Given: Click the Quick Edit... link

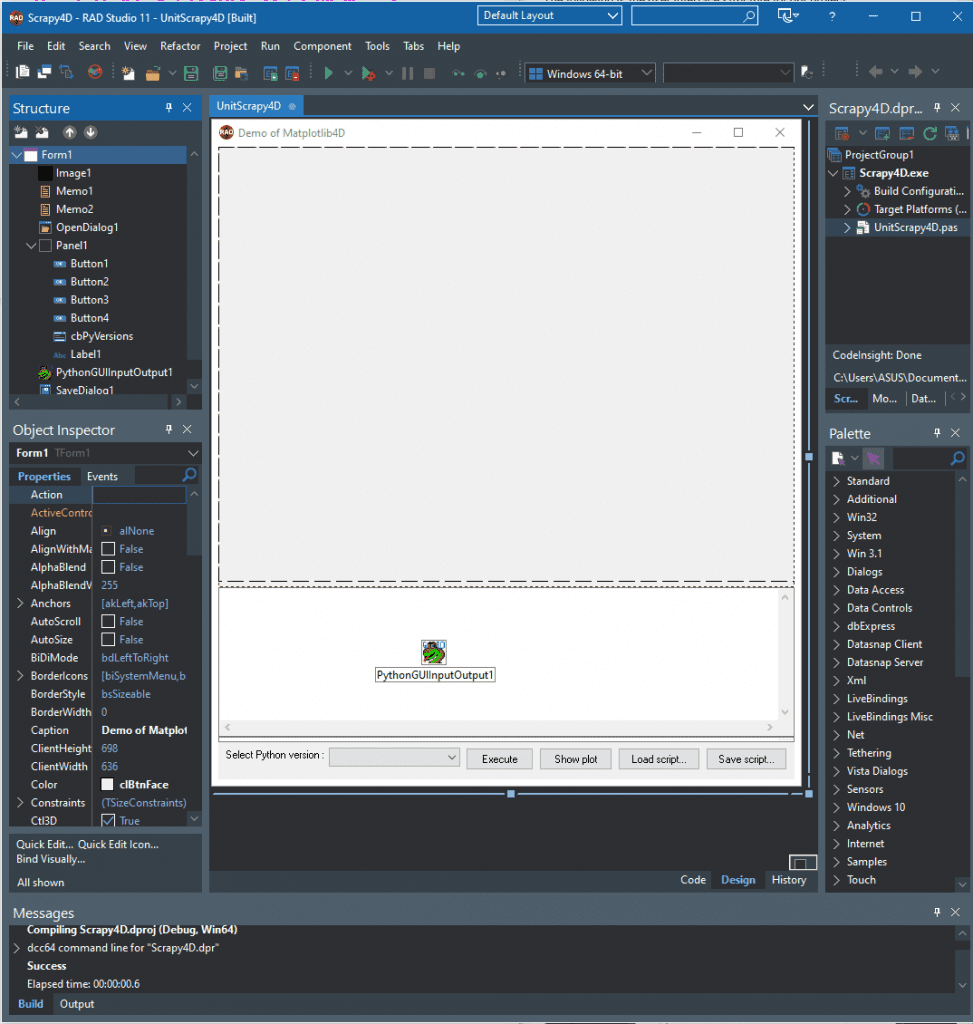Looking at the screenshot, I should click(44, 844).
